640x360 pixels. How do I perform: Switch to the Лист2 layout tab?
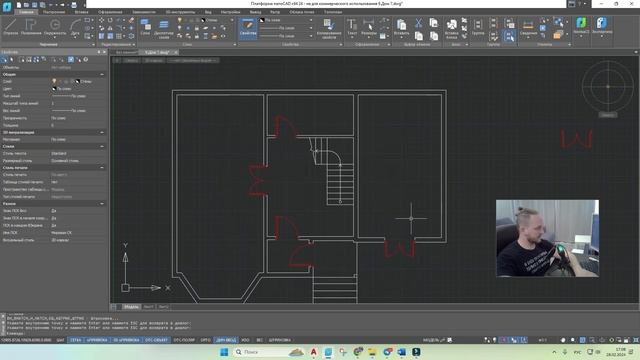164,307
